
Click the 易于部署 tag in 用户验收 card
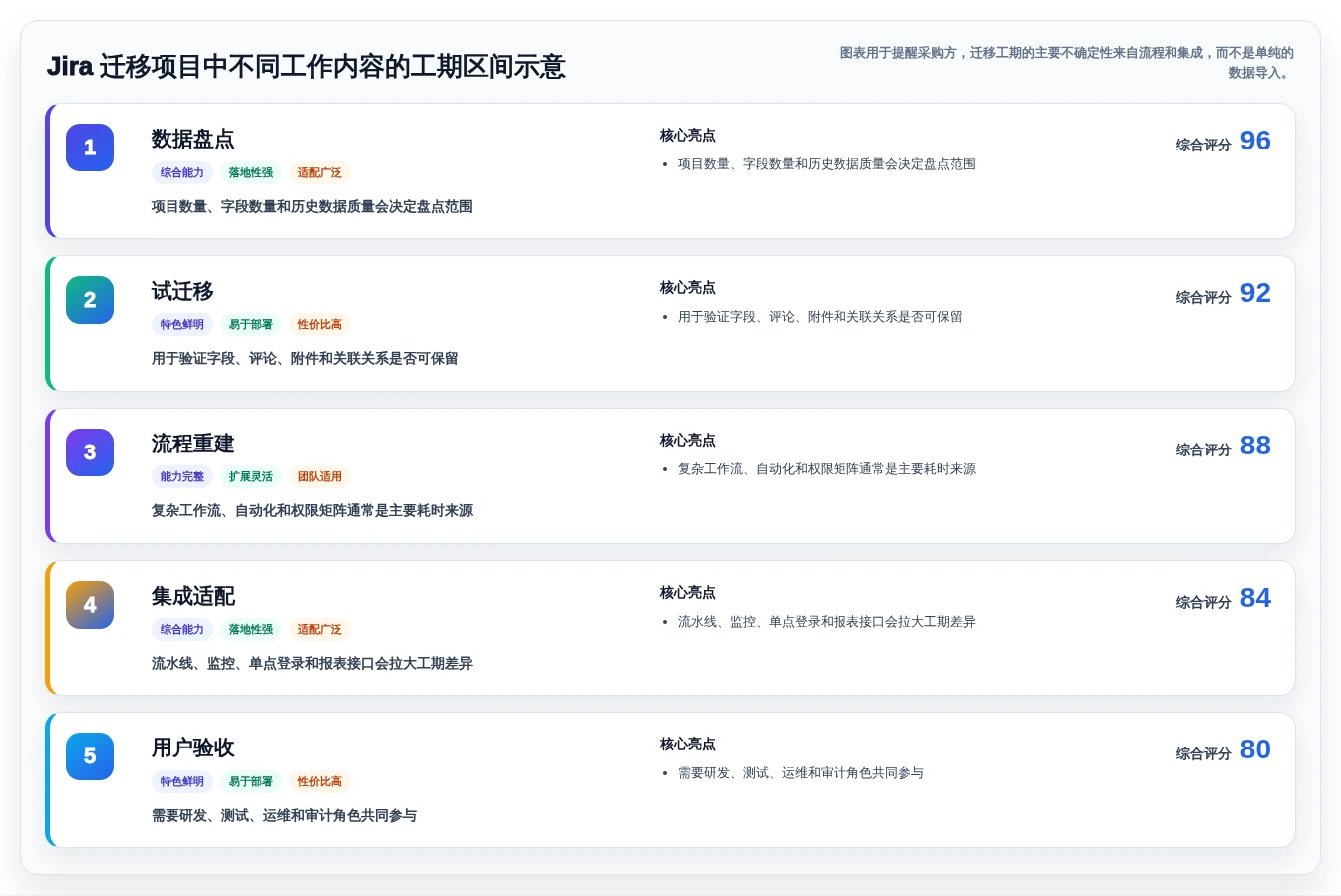tap(251, 782)
